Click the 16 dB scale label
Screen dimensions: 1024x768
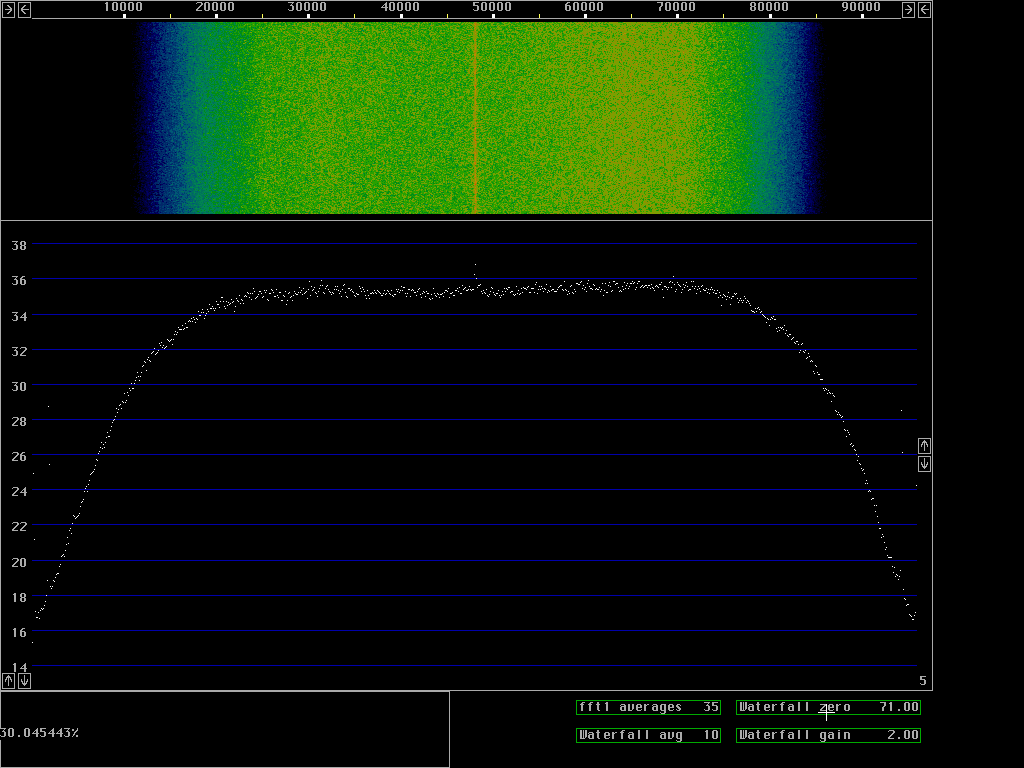(x=19, y=632)
